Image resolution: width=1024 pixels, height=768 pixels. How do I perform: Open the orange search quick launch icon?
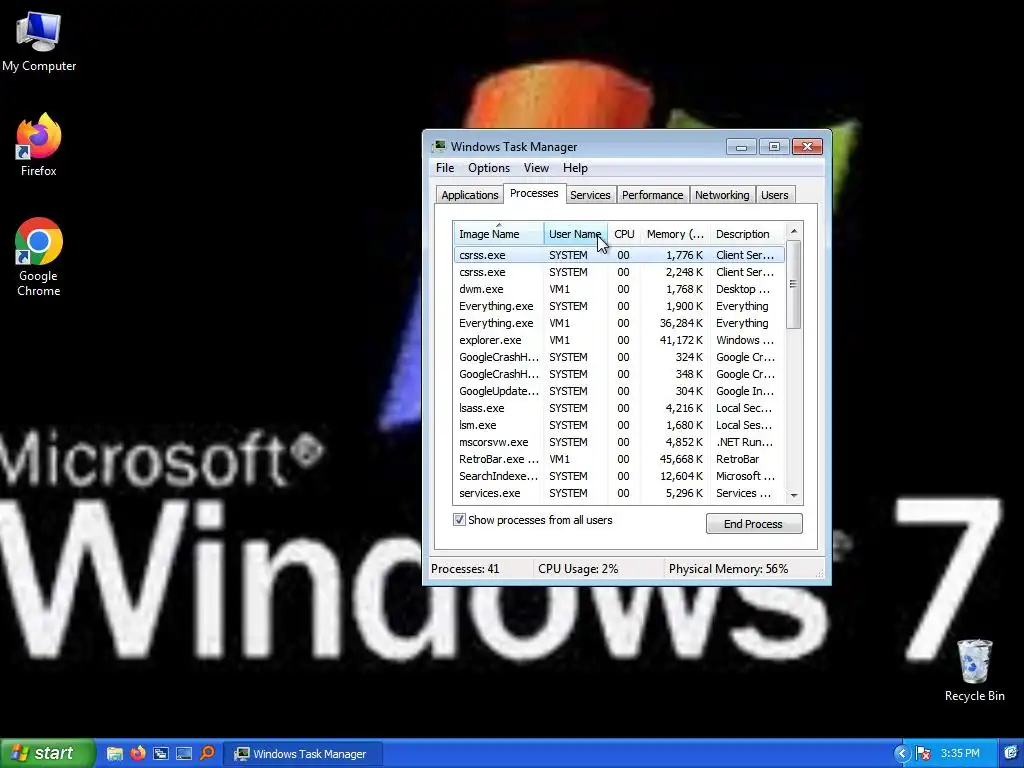pyautogui.click(x=207, y=753)
